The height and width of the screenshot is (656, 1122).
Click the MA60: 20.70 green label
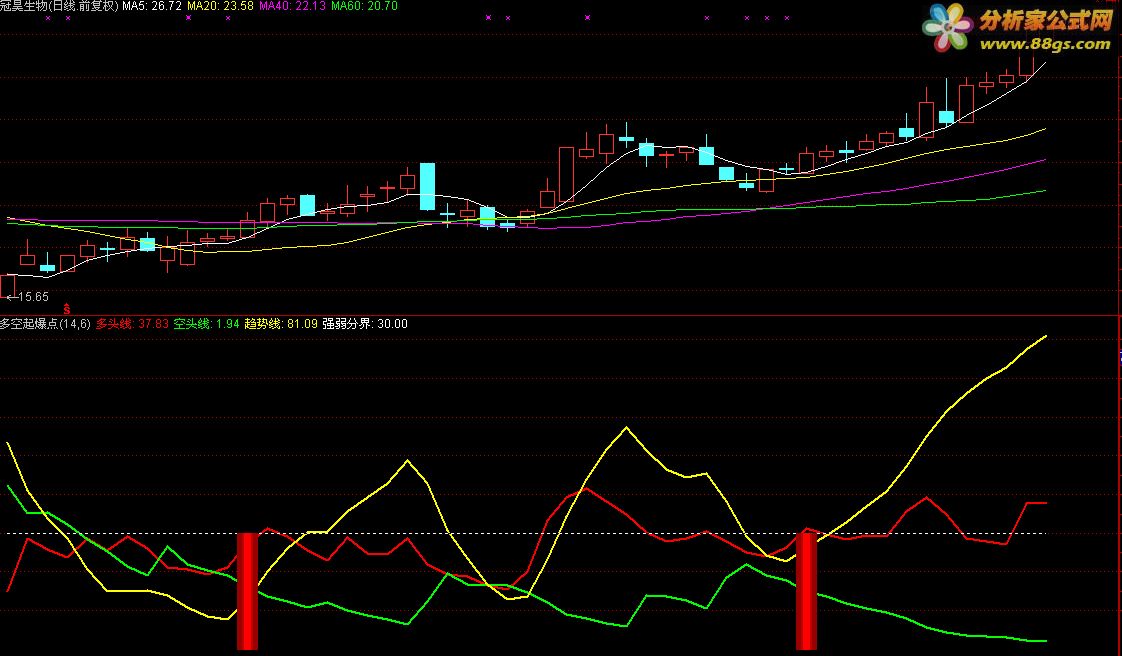pos(364,6)
